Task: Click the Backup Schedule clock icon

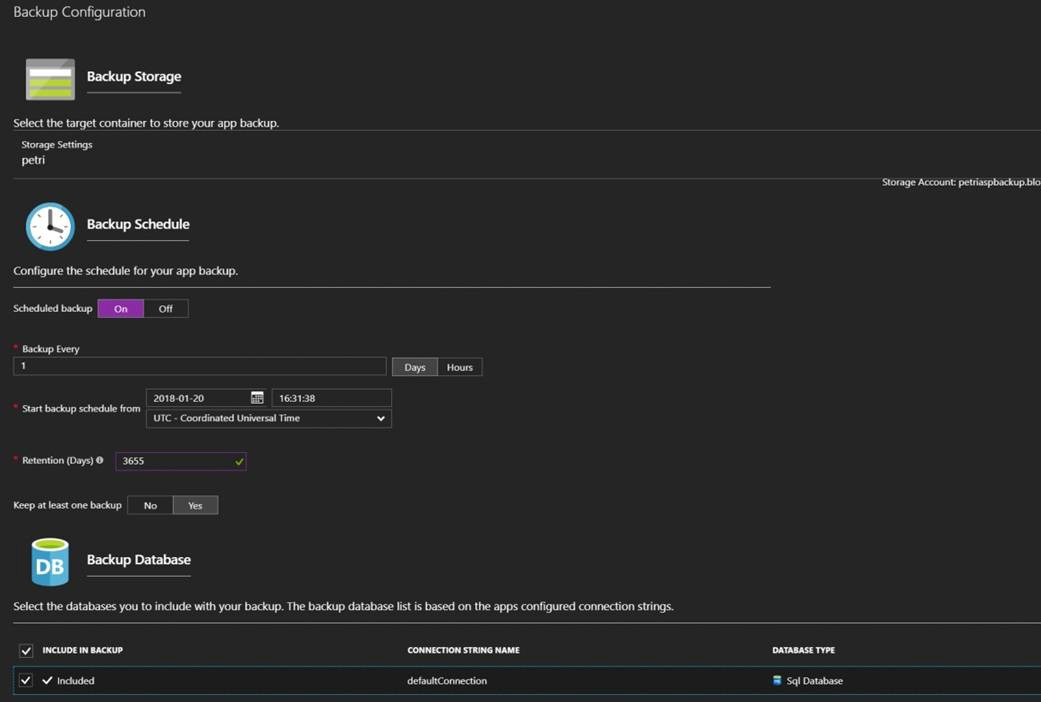Action: 50,226
